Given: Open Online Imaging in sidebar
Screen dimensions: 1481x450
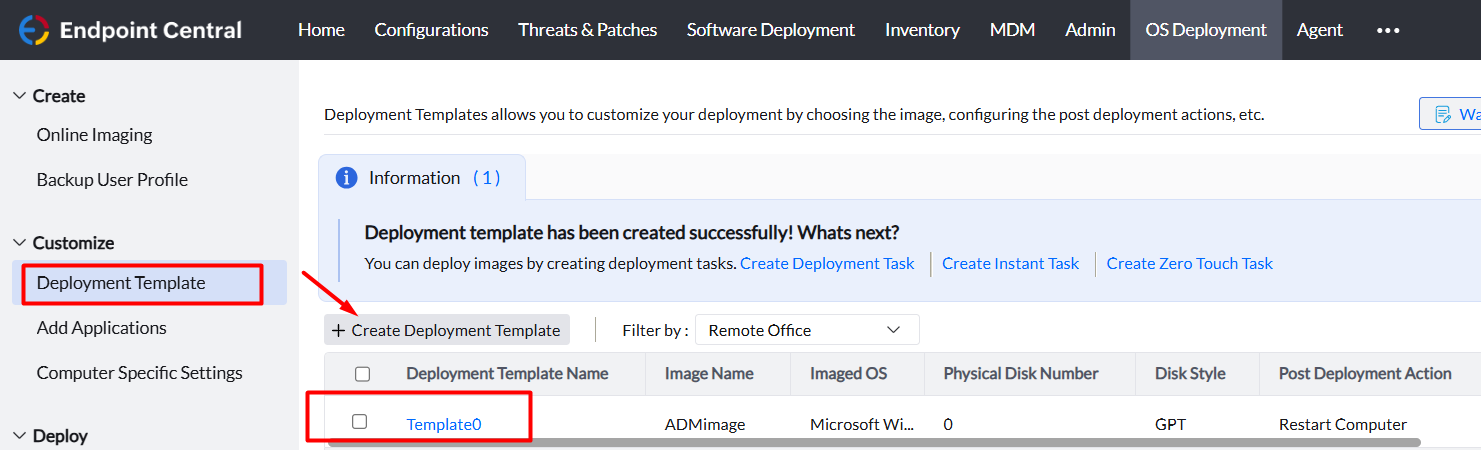Looking at the screenshot, I should pos(94,135).
